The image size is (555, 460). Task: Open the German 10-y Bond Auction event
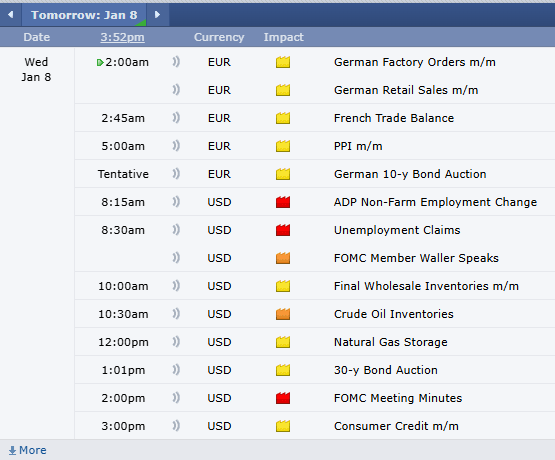click(x=410, y=174)
